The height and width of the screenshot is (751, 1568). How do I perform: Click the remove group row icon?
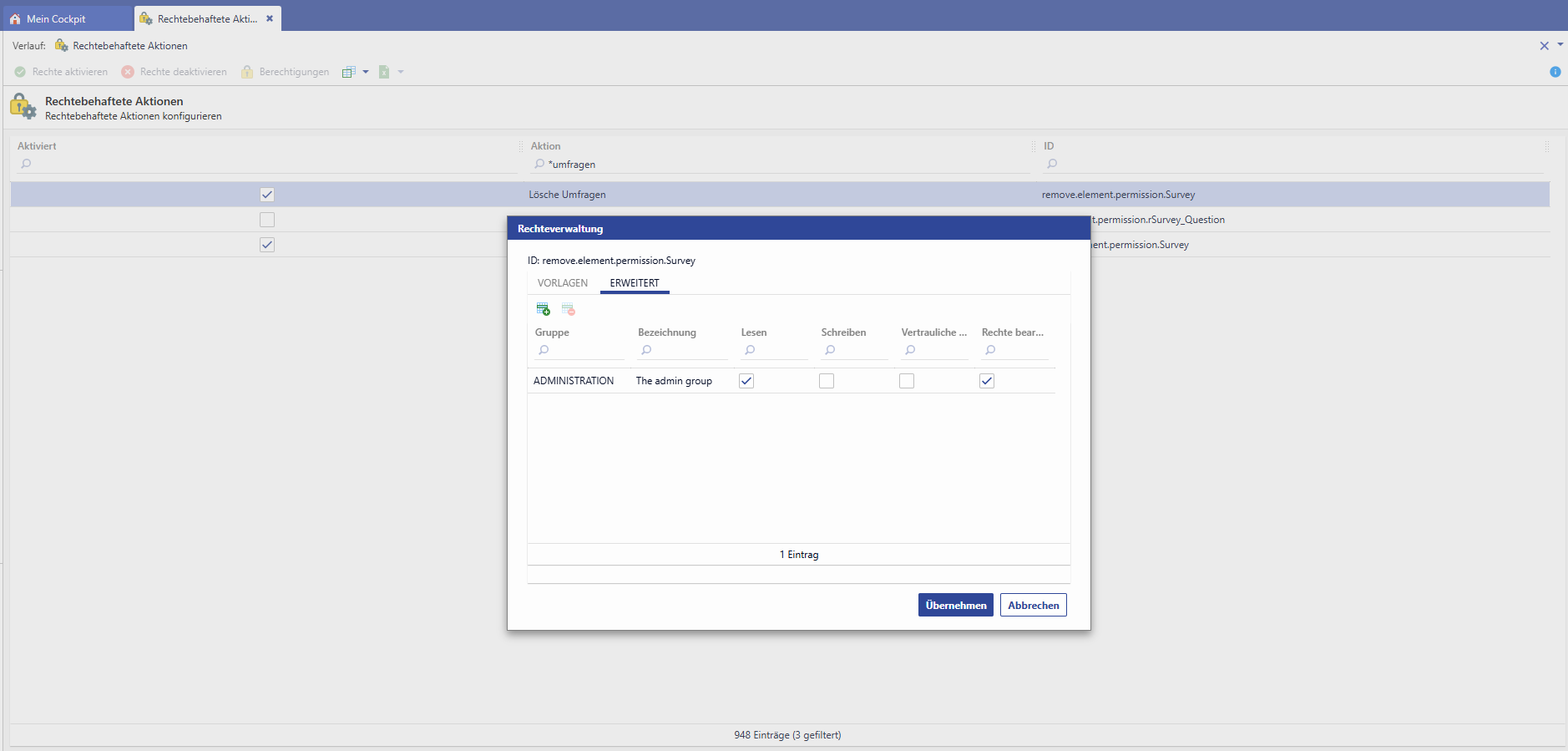coord(569,309)
